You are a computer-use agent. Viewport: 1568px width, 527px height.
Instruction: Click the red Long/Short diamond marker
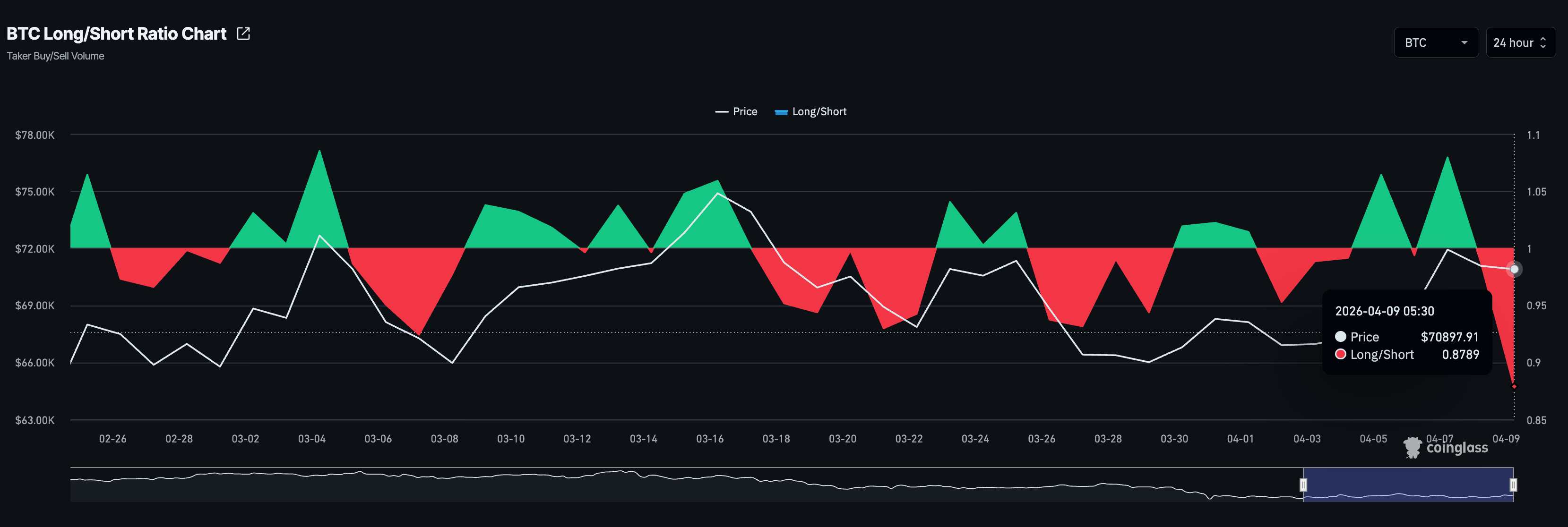pyautogui.click(x=1514, y=386)
